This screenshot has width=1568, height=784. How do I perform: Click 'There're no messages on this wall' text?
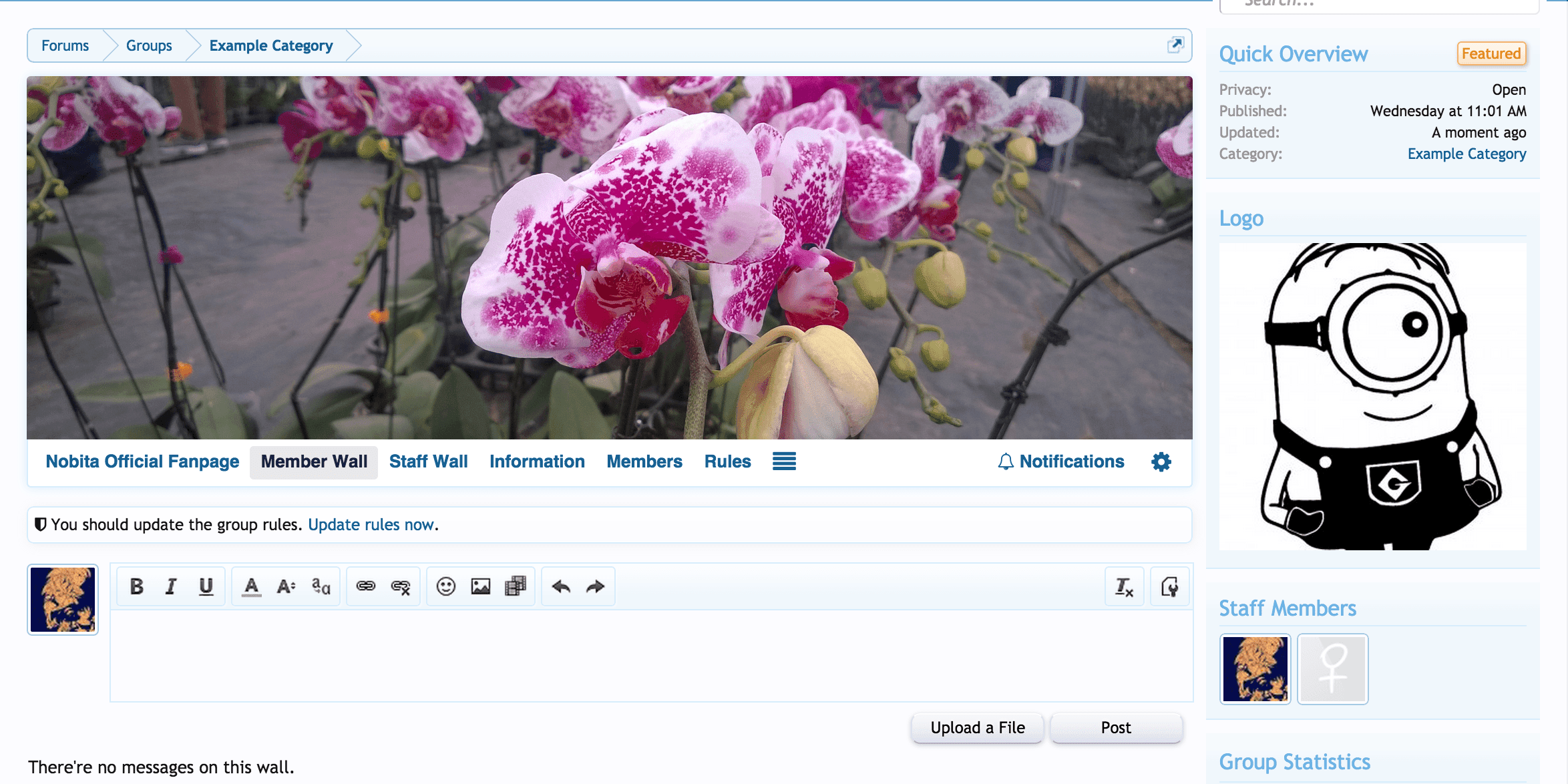(x=161, y=767)
